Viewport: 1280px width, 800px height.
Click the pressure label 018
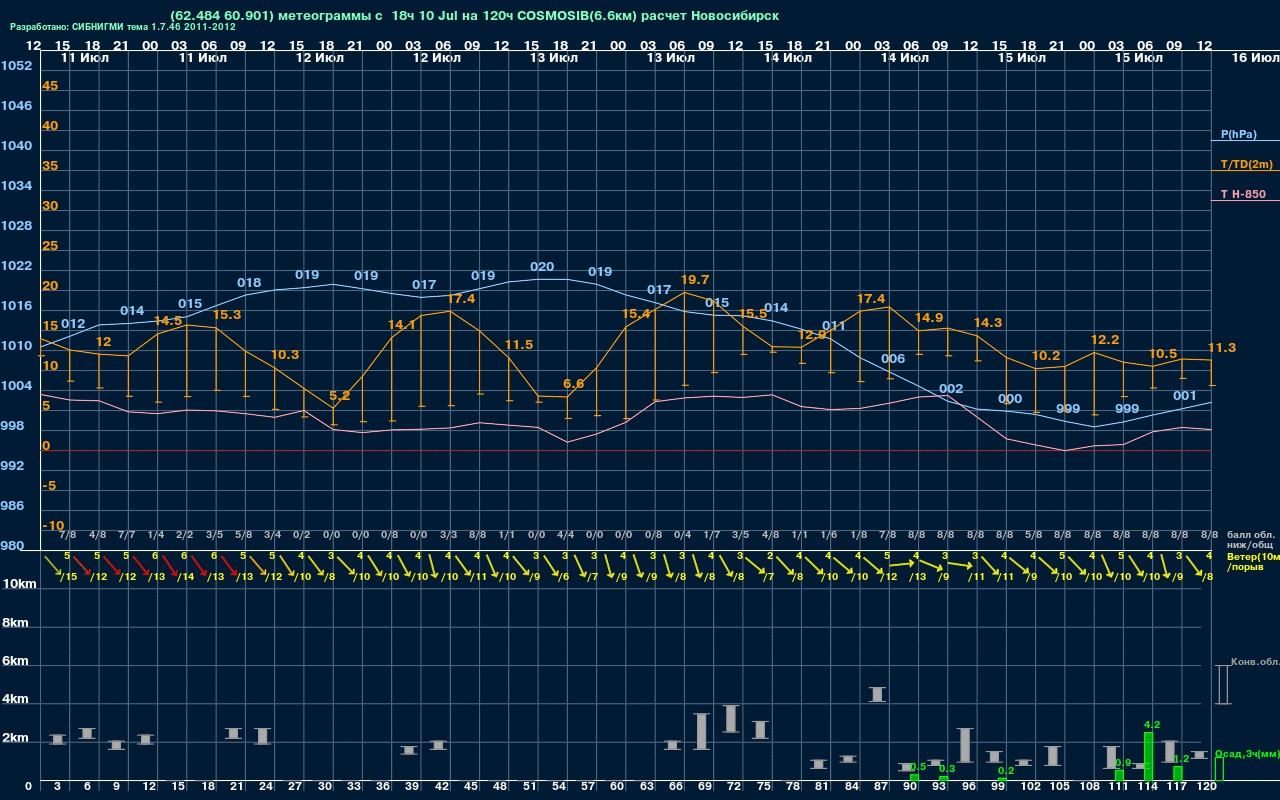[x=249, y=283]
